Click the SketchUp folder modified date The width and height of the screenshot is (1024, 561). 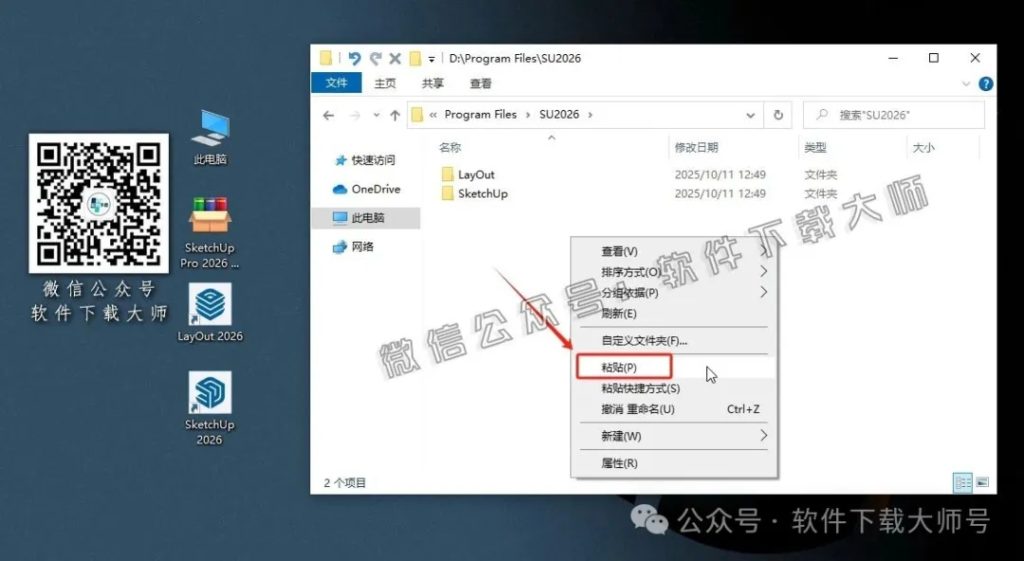coord(720,194)
